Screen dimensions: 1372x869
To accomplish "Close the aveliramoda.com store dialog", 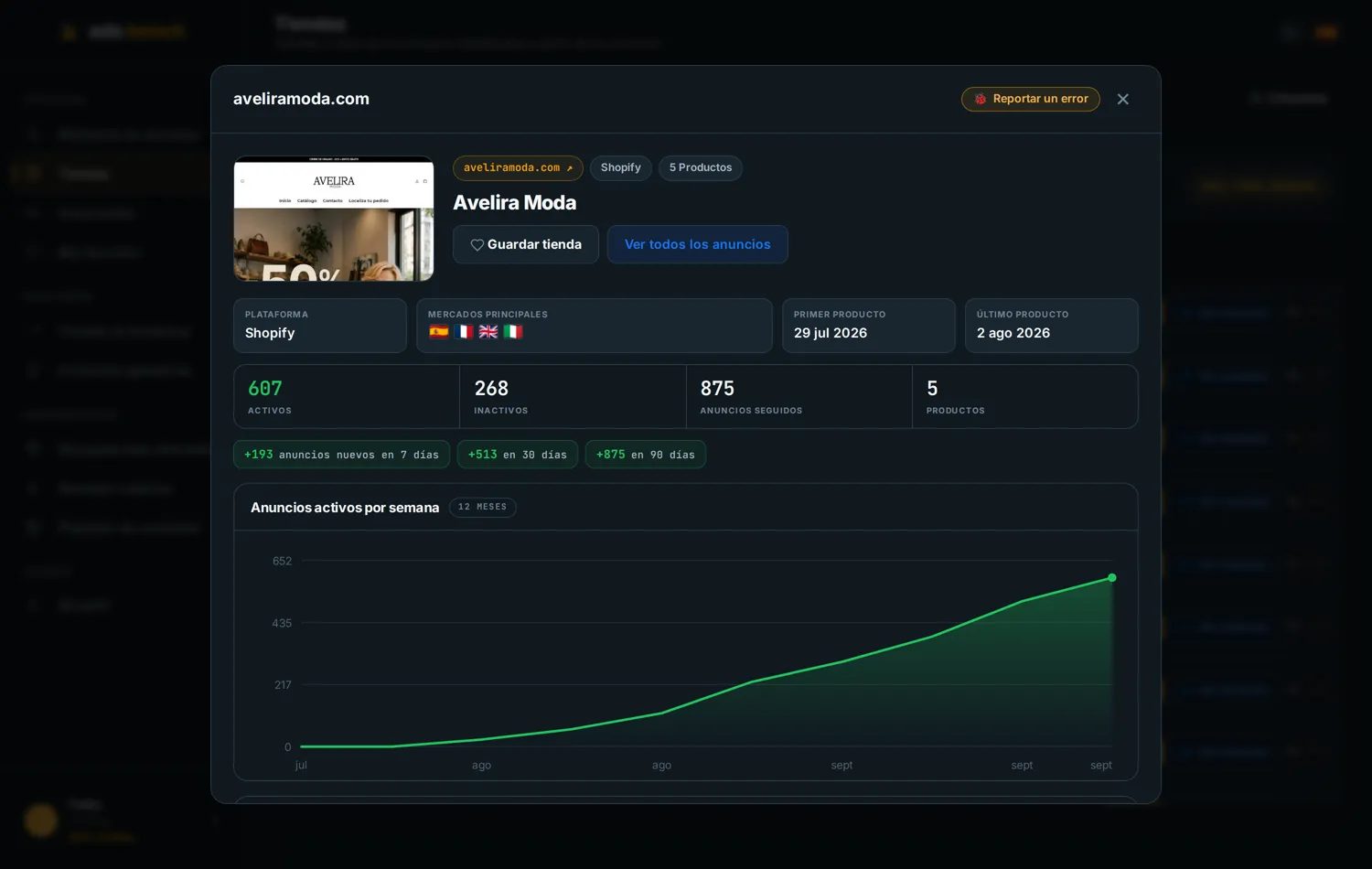I will click(x=1123, y=99).
